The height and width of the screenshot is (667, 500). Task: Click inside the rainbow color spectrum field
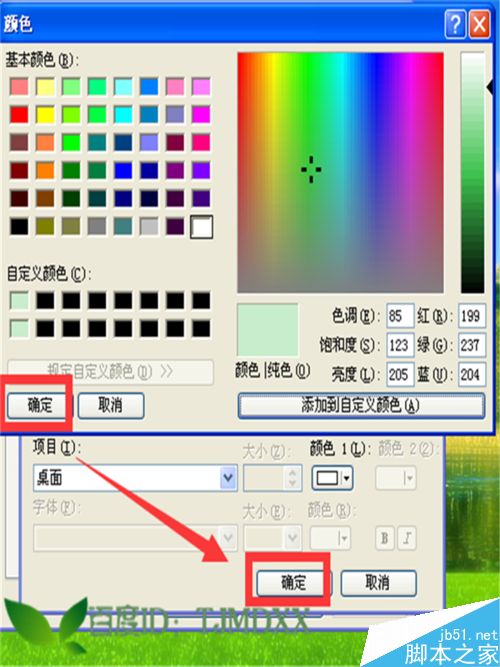(x=340, y=172)
